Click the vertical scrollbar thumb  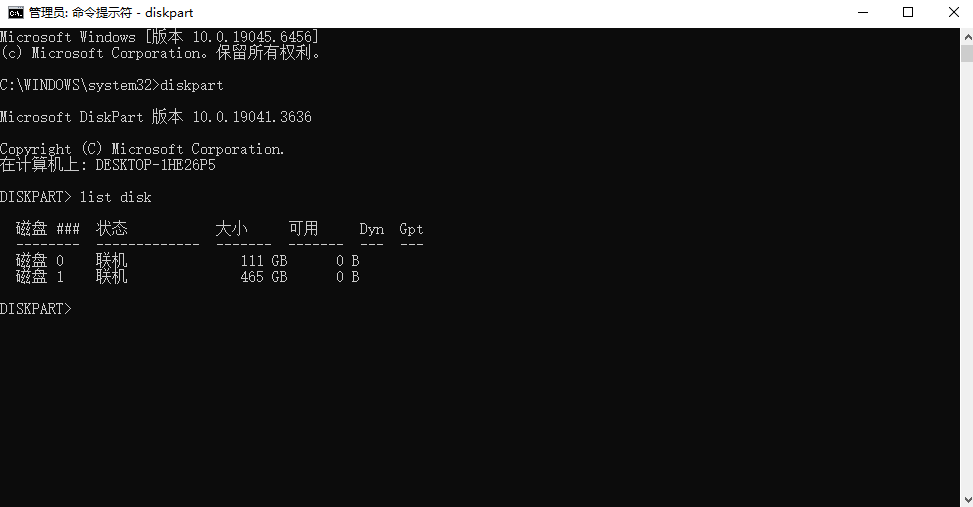tap(967, 53)
